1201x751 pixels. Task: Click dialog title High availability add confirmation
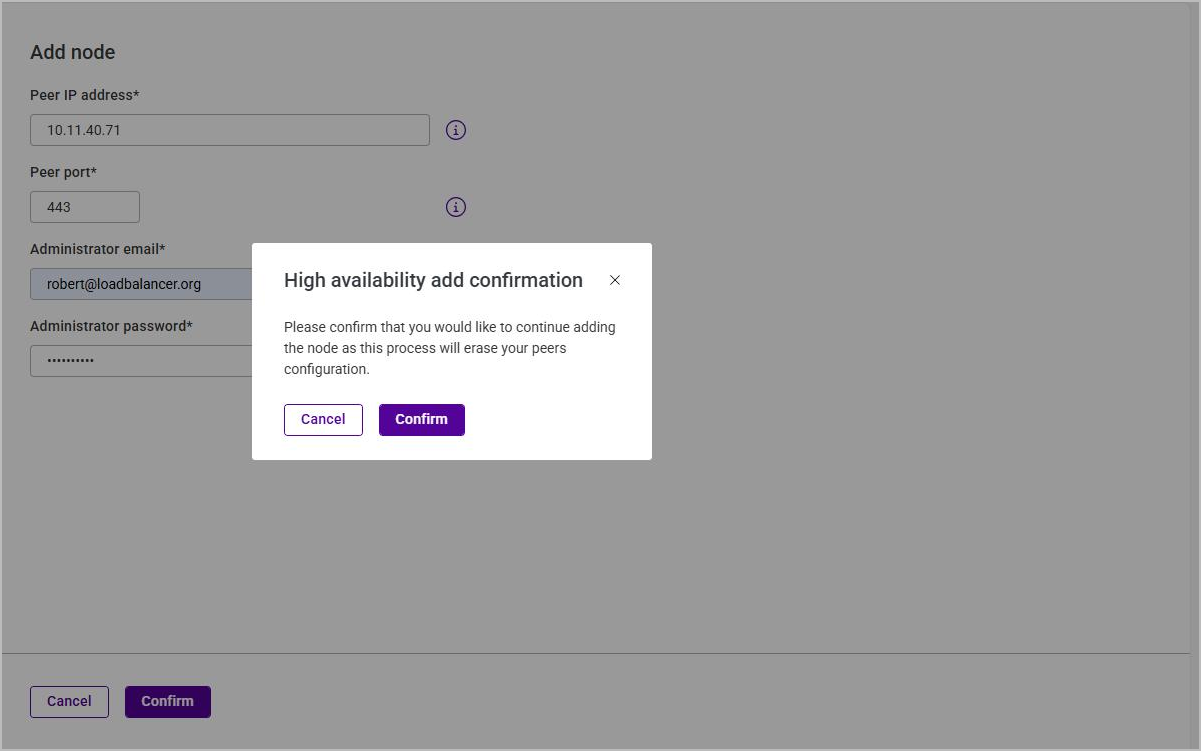433,280
